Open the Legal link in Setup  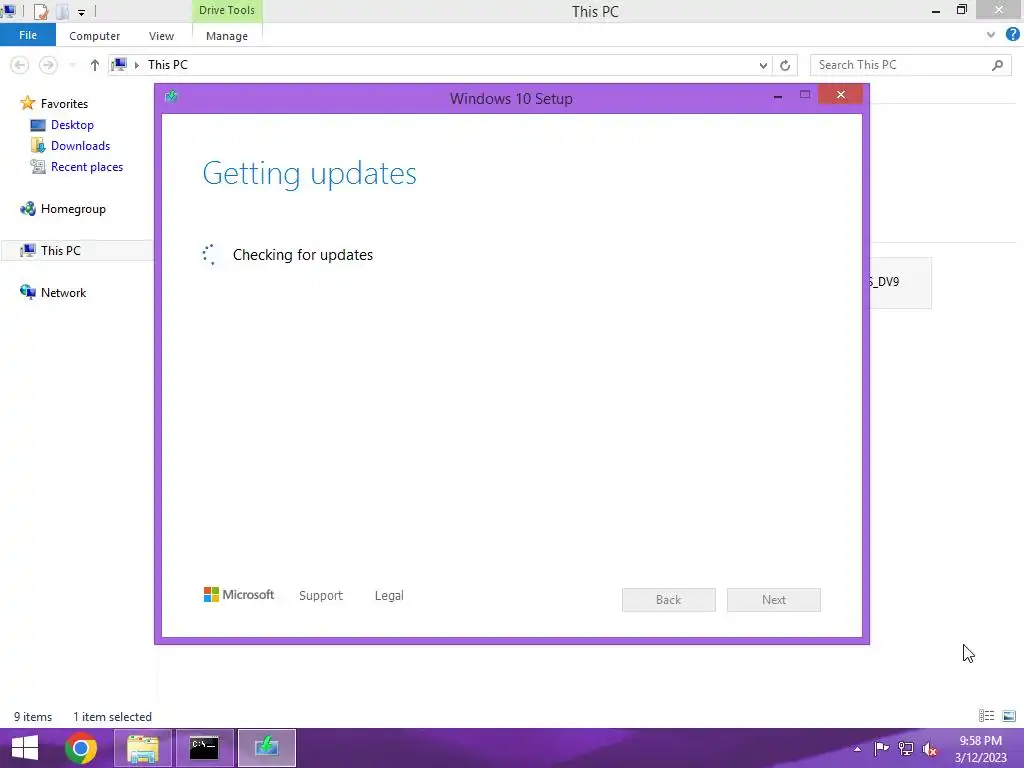point(389,596)
